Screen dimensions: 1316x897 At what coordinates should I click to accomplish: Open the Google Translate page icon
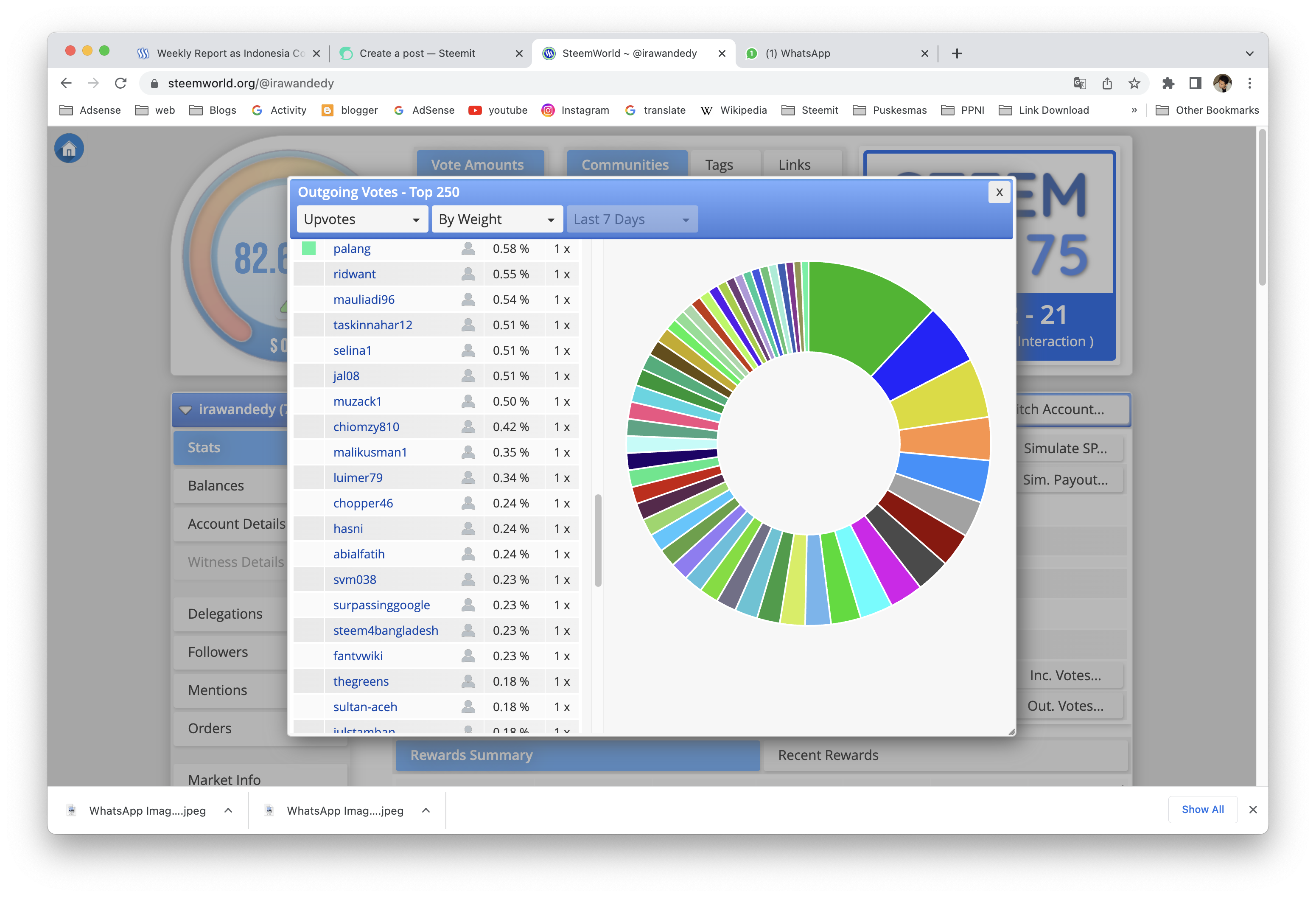click(x=1079, y=83)
